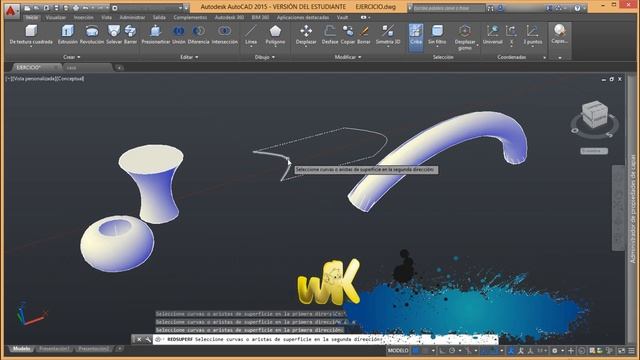The height and width of the screenshot is (360, 640).
Task: Add a new drawing tab with plus
Action: click(119, 68)
